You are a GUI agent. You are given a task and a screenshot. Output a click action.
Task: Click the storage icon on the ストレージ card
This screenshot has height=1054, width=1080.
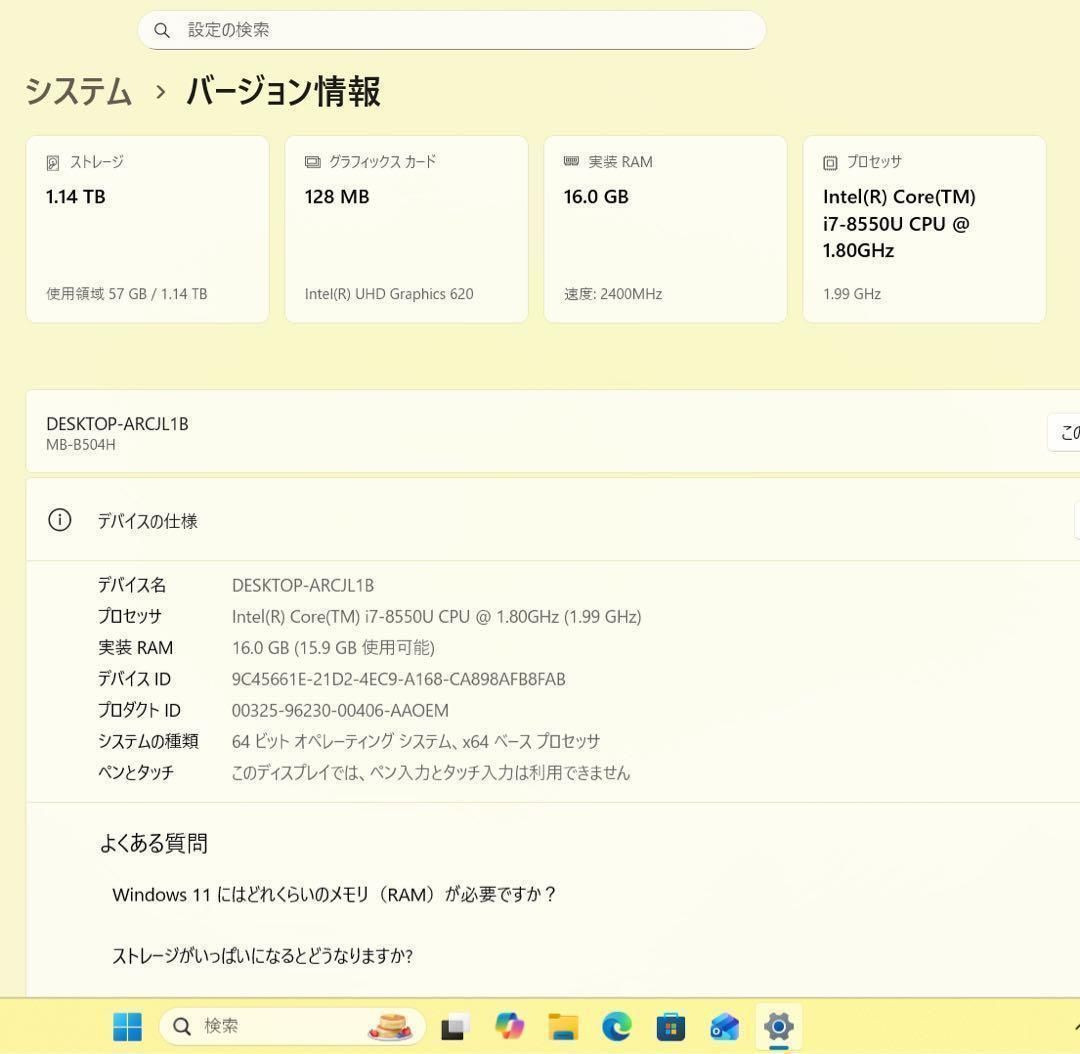pyautogui.click(x=56, y=161)
